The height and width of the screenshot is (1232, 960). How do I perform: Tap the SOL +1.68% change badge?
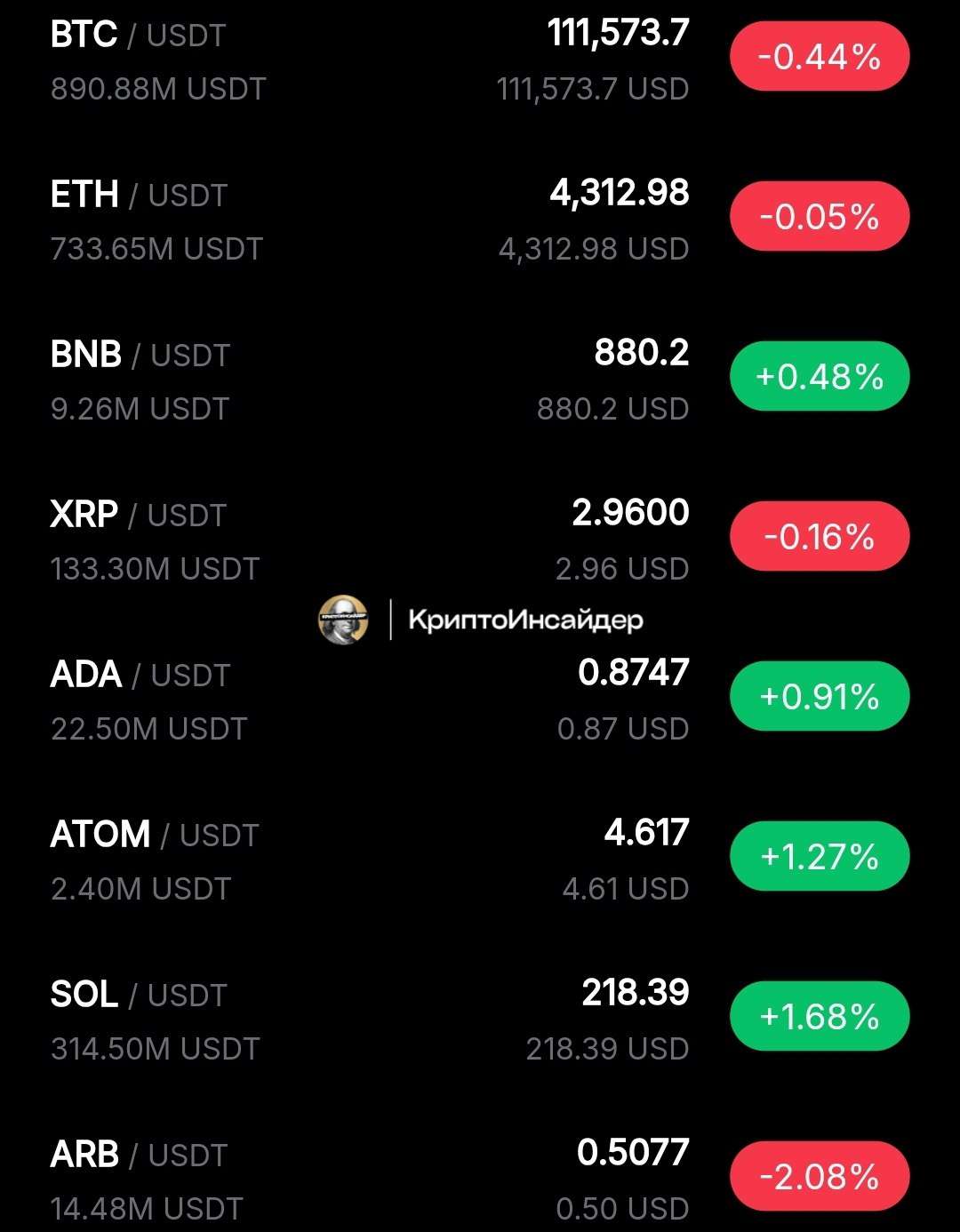(820, 1016)
